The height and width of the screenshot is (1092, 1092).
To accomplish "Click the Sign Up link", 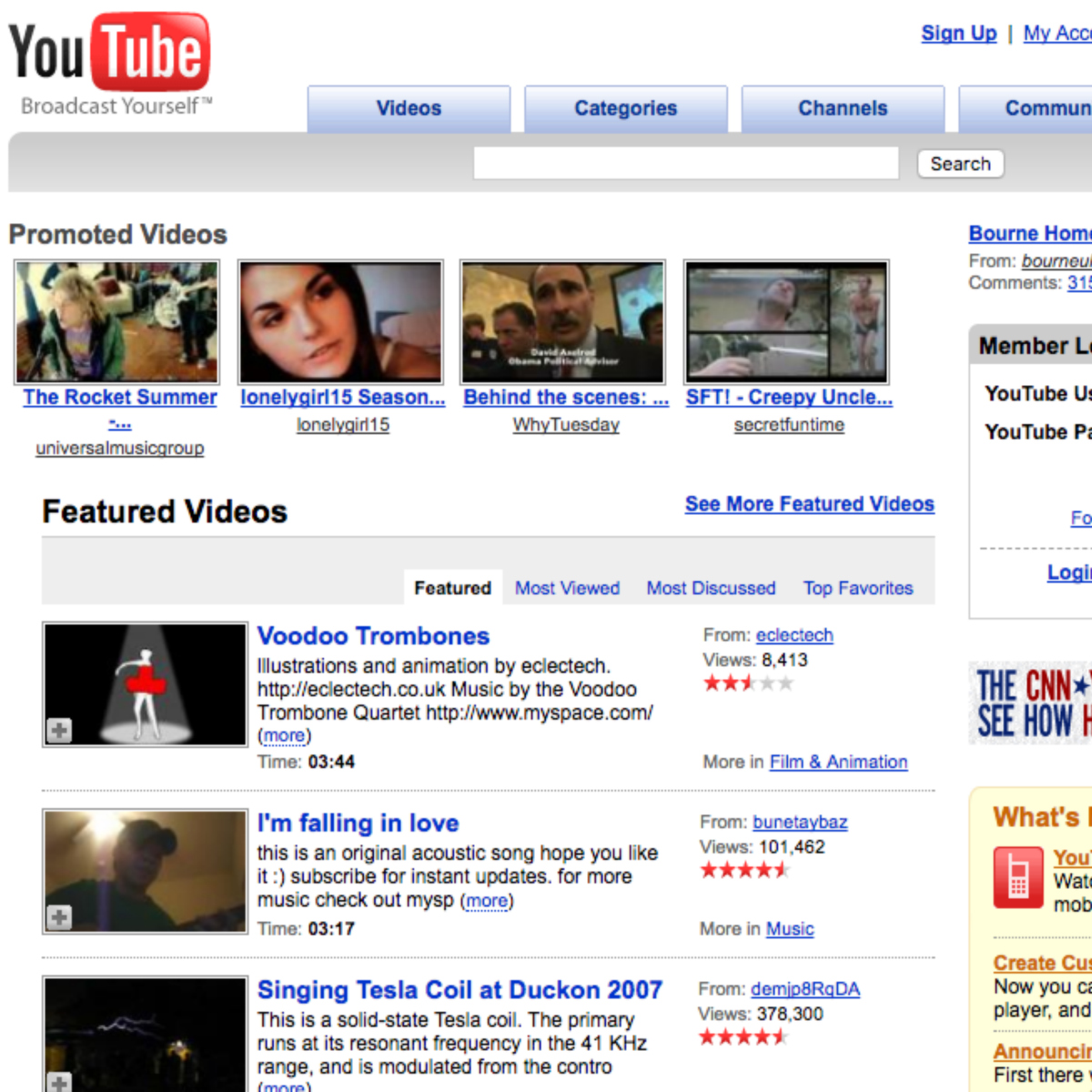I will [x=958, y=34].
